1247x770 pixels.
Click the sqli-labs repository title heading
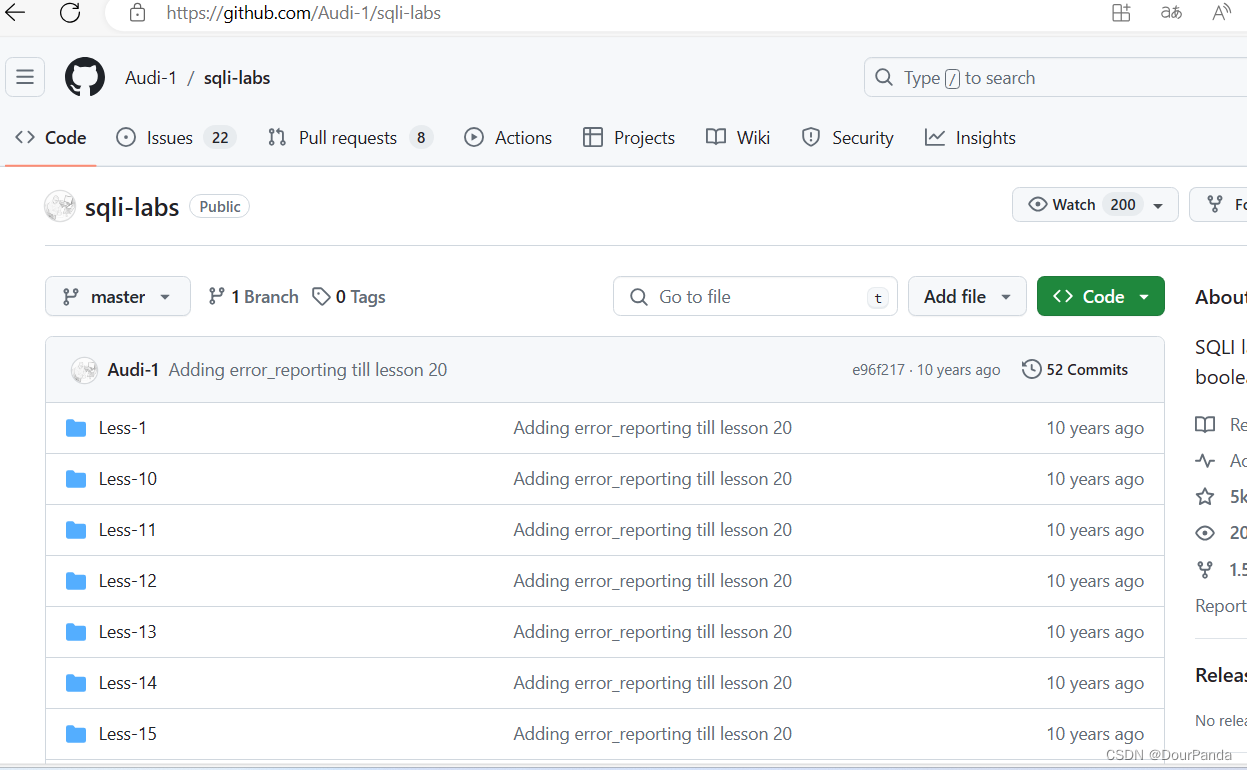tap(132, 207)
